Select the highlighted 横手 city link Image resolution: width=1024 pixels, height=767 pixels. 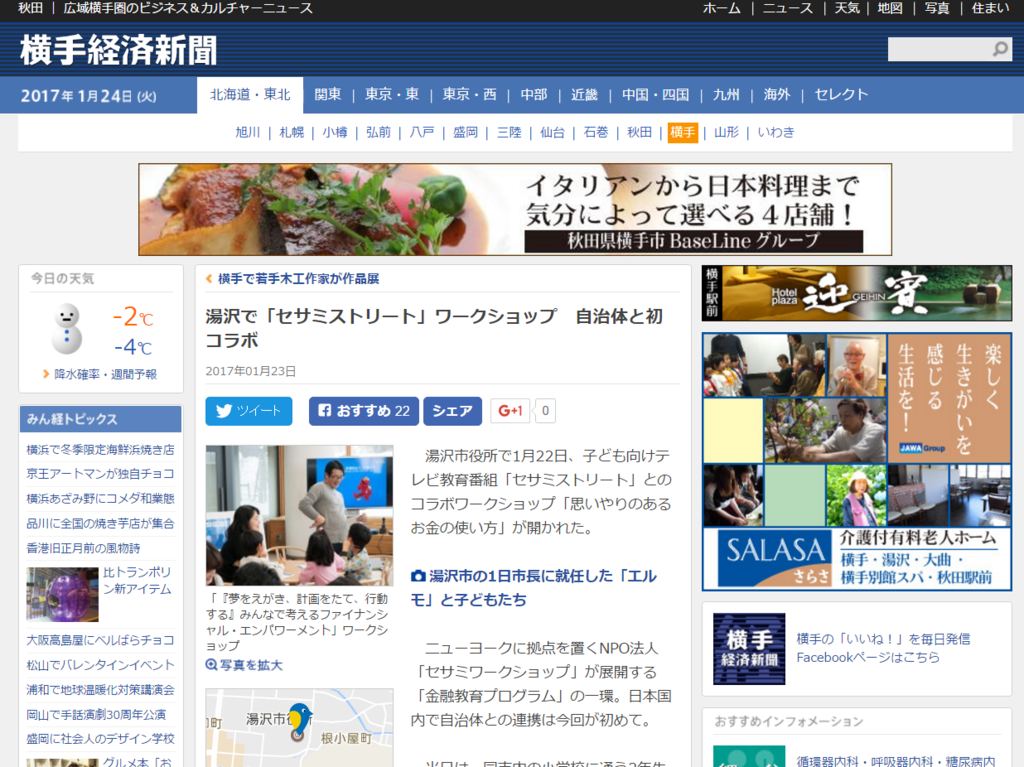(x=682, y=133)
